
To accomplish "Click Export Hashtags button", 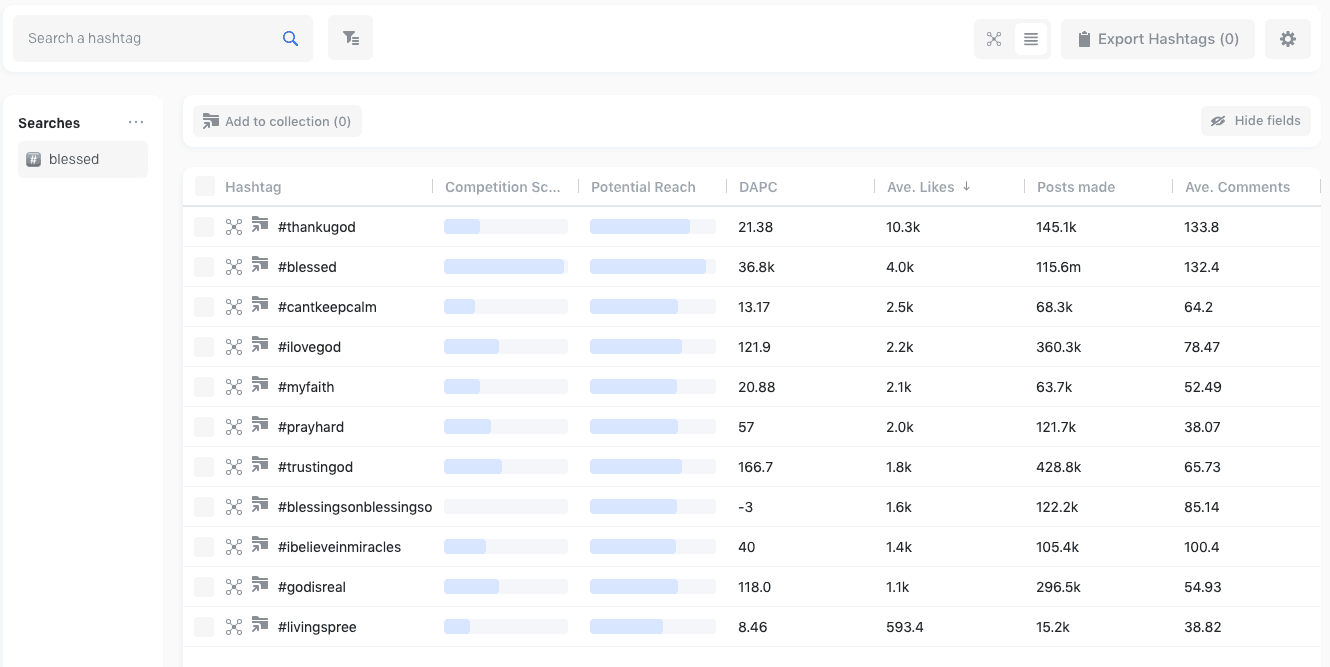I will pyautogui.click(x=1158, y=39).
